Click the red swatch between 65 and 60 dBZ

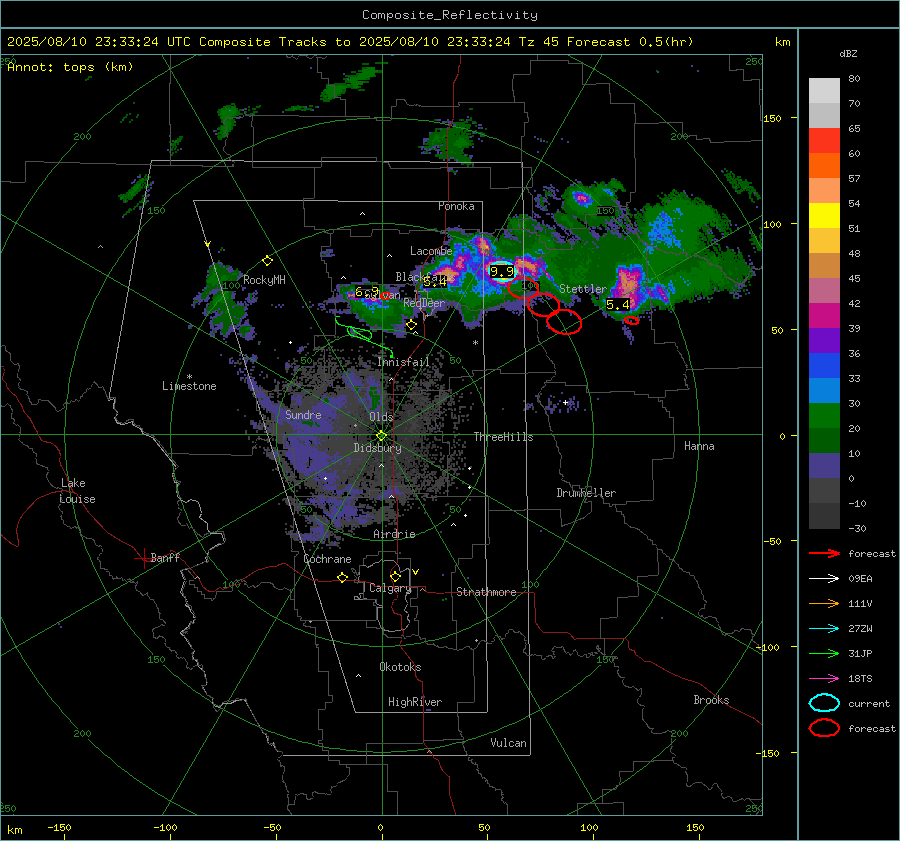tap(824, 141)
